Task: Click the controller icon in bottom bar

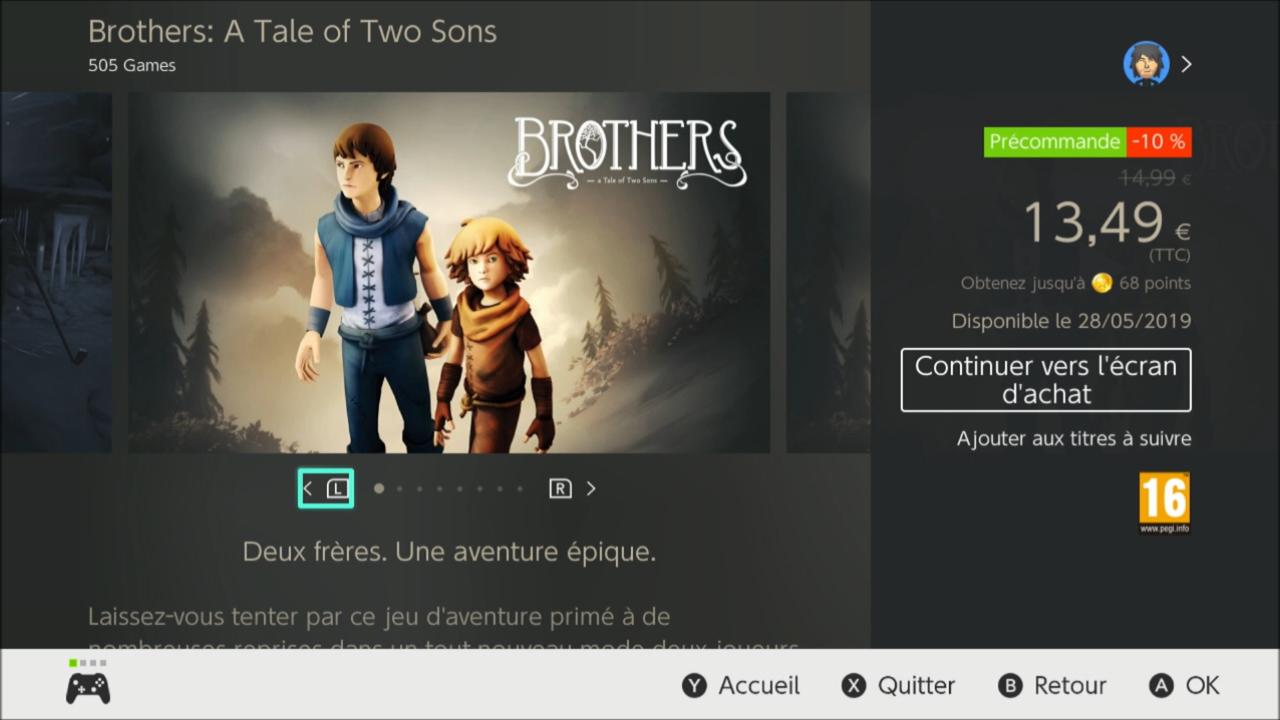Action: pos(88,688)
